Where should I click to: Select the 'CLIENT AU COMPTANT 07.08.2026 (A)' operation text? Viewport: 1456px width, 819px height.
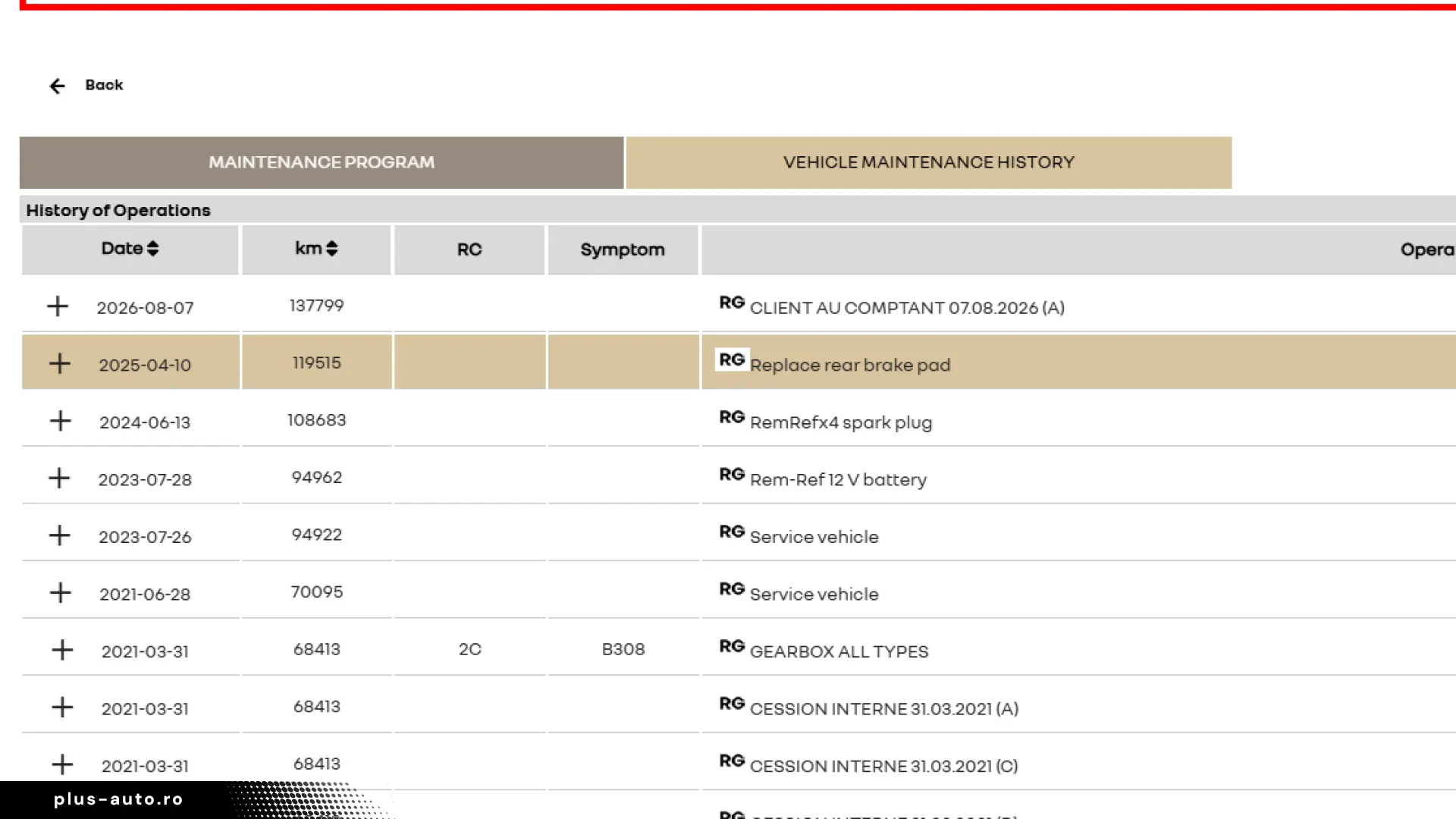click(x=907, y=308)
